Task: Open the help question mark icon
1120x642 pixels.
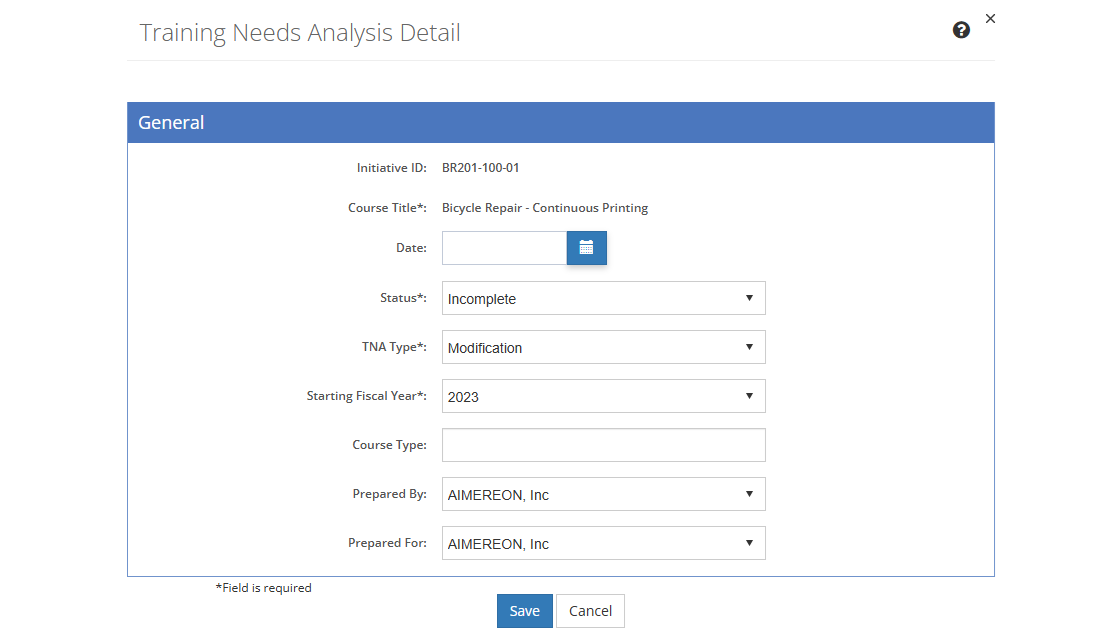Action: pyautogui.click(x=961, y=30)
